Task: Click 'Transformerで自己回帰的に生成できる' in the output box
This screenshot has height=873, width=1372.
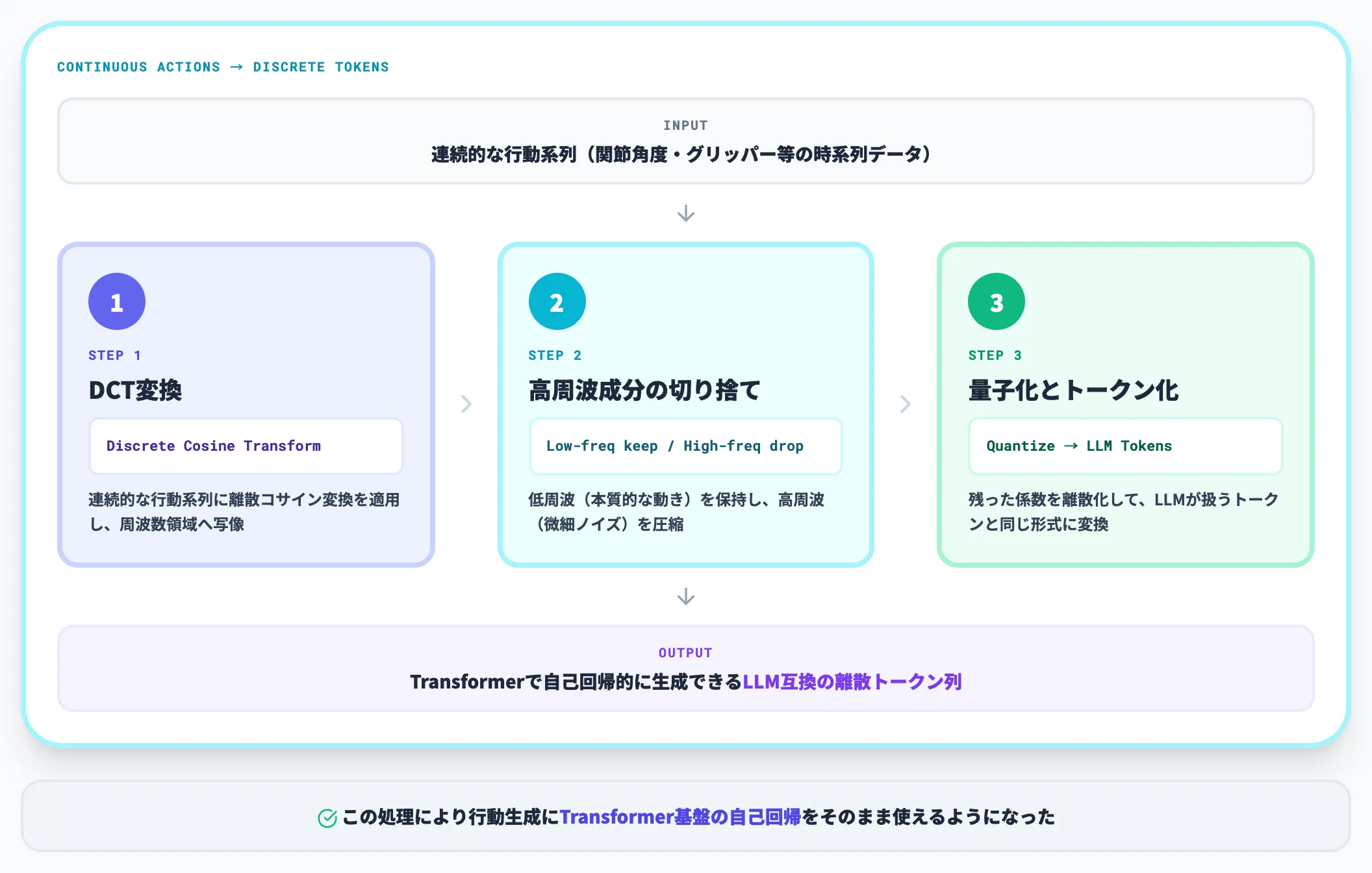Action: coord(576,682)
